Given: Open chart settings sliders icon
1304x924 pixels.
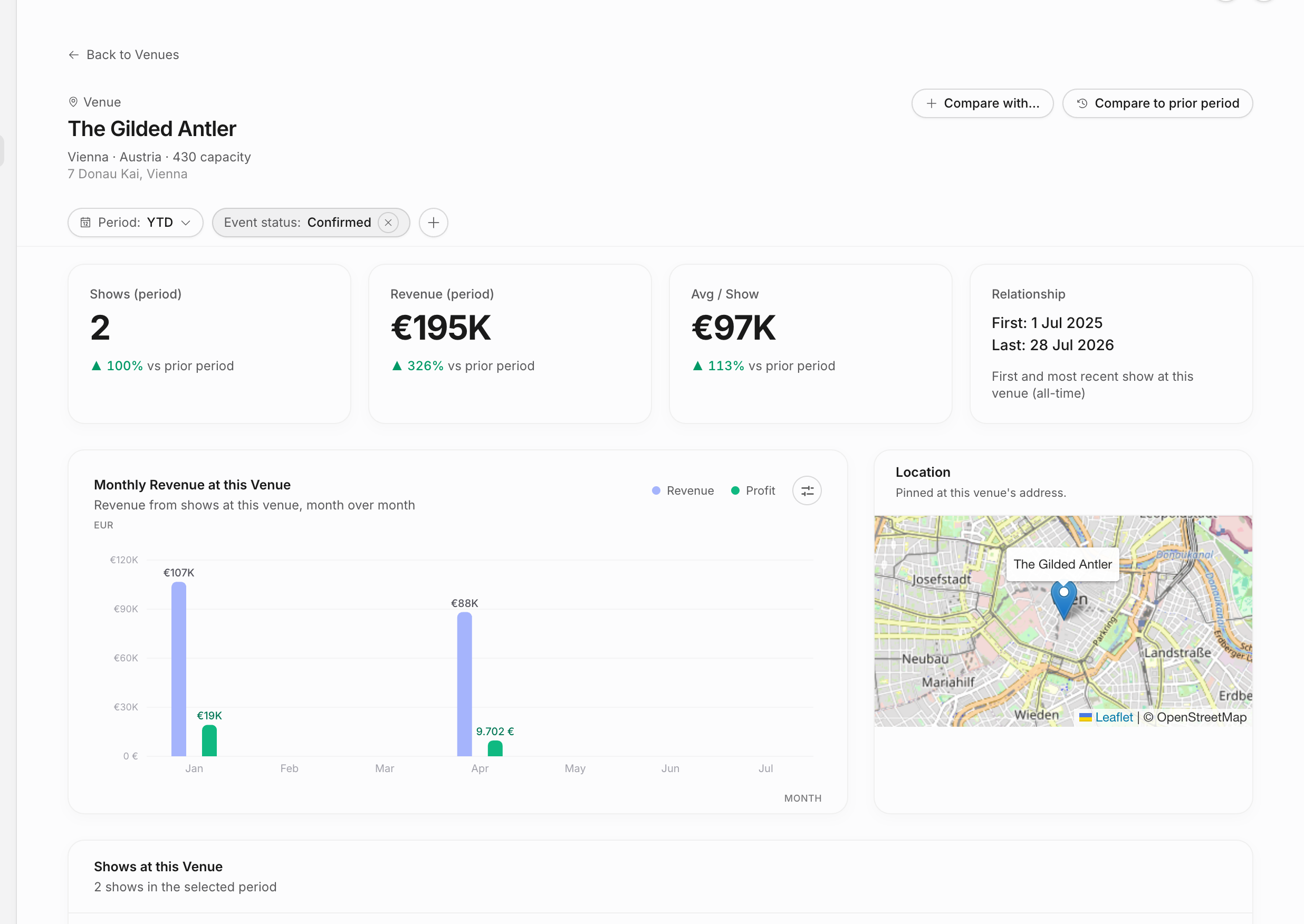Looking at the screenshot, I should point(807,490).
